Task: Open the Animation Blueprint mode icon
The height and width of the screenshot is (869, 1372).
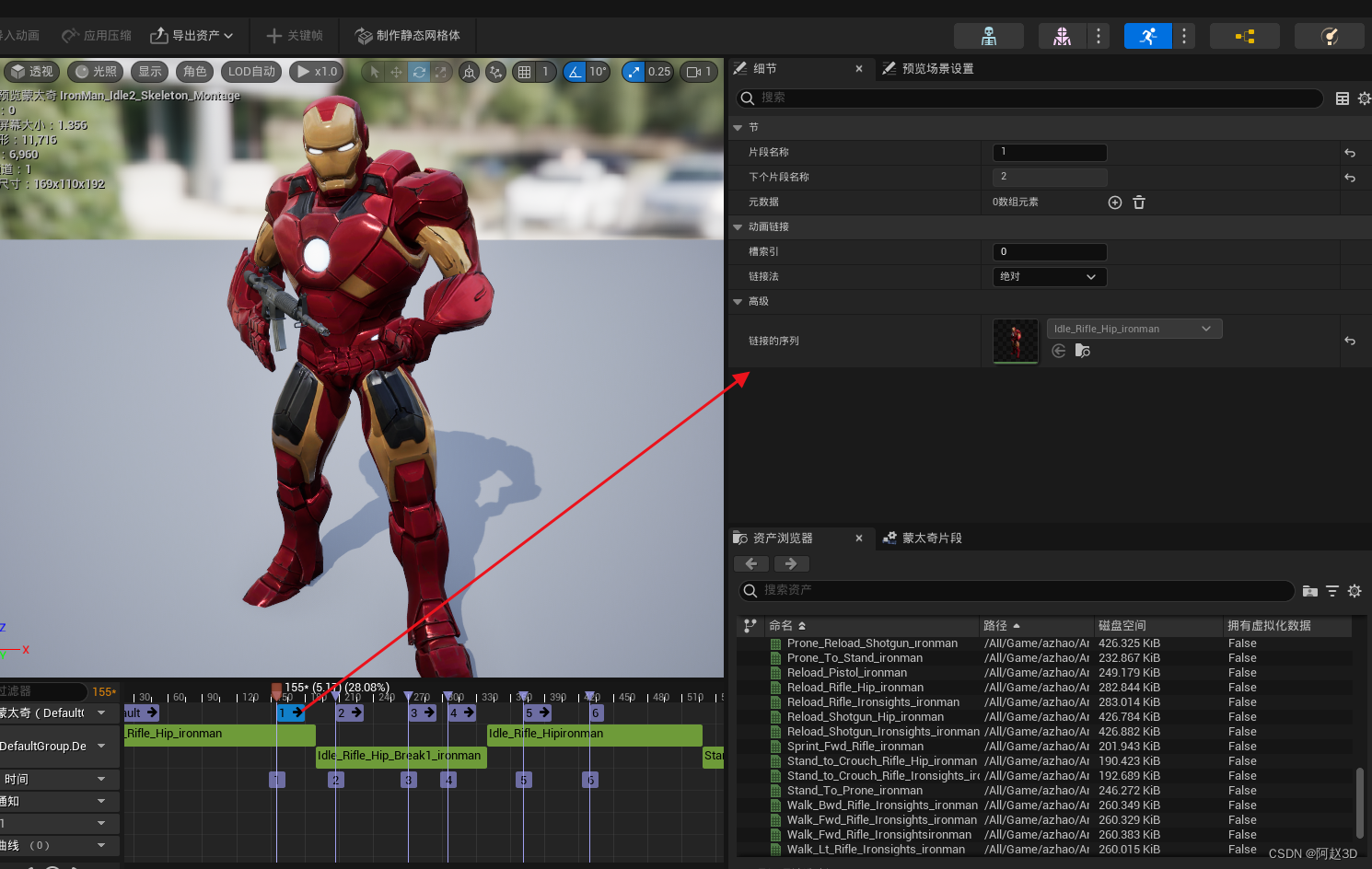Action: click(x=1245, y=36)
